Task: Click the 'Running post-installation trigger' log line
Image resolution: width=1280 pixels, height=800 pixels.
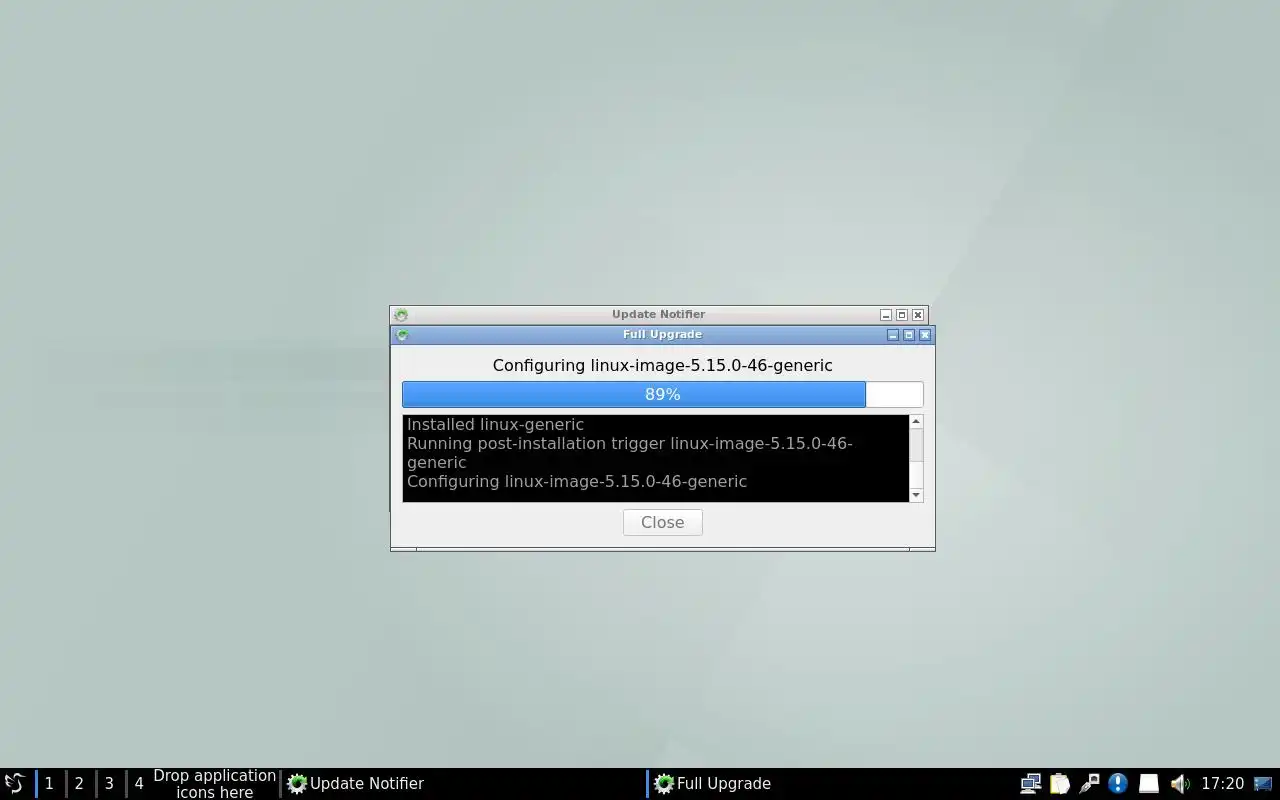Action: click(x=629, y=453)
